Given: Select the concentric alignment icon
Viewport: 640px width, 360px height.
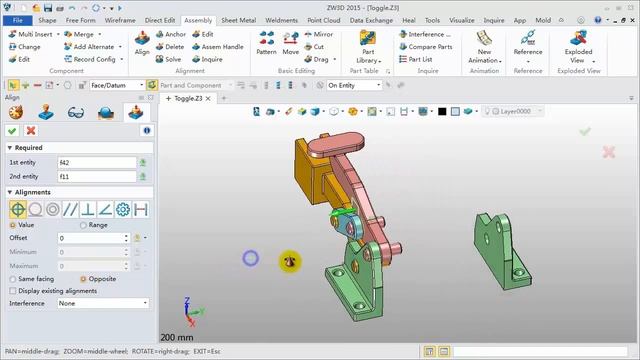Looking at the screenshot, I should (53, 210).
